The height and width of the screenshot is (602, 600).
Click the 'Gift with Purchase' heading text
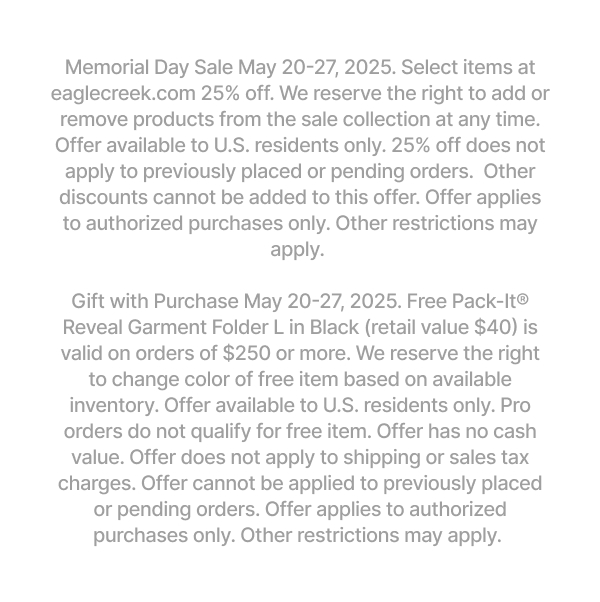(x=155, y=301)
